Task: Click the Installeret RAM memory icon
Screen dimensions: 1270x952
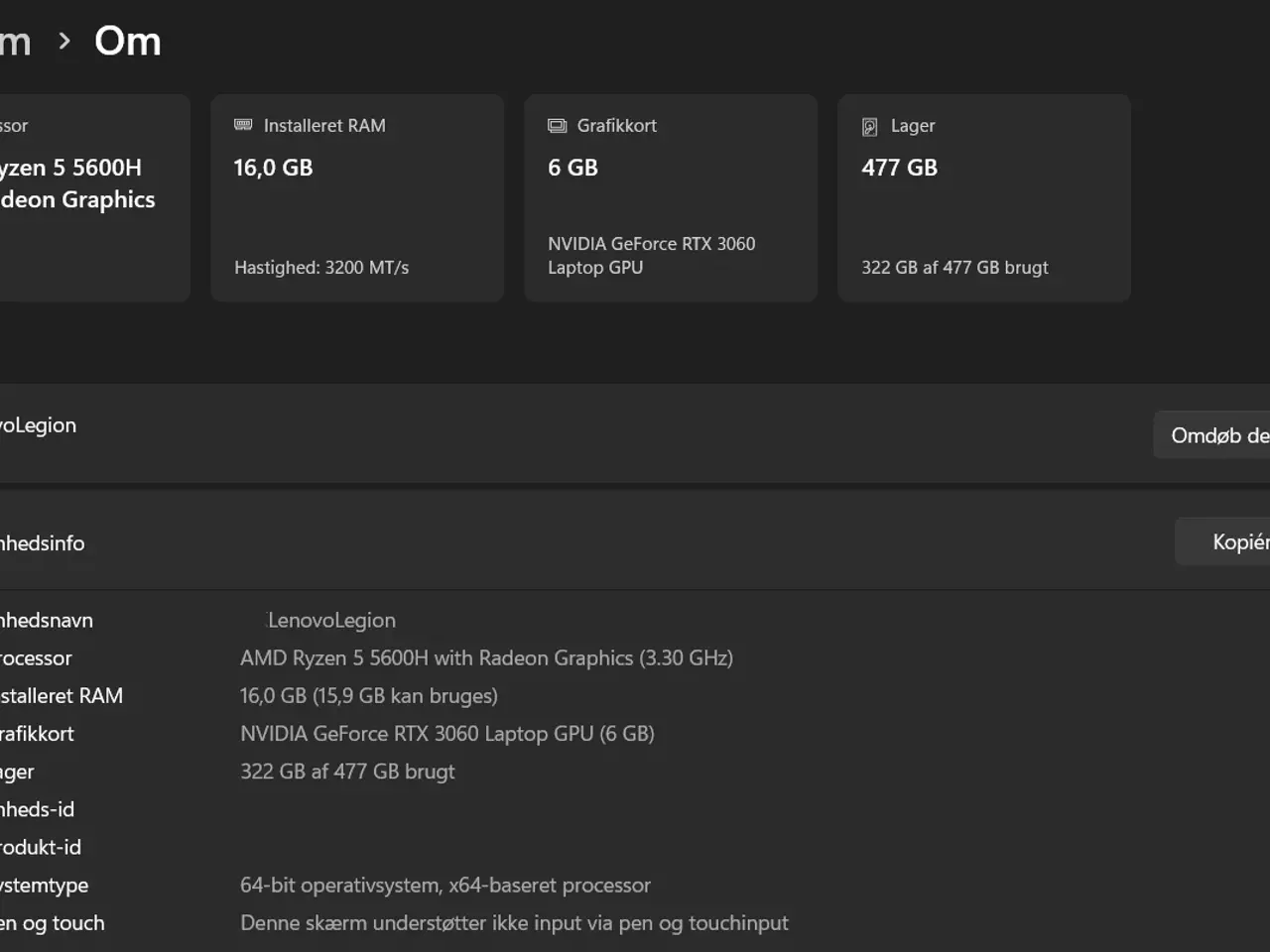Action: point(243,125)
